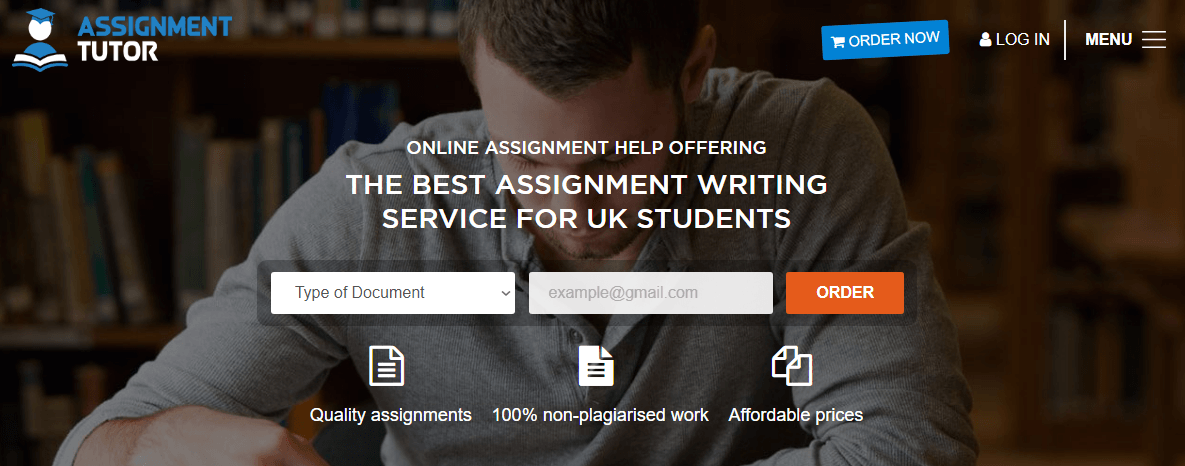Click the Online Assignment Help Offering subtitle

(586, 147)
